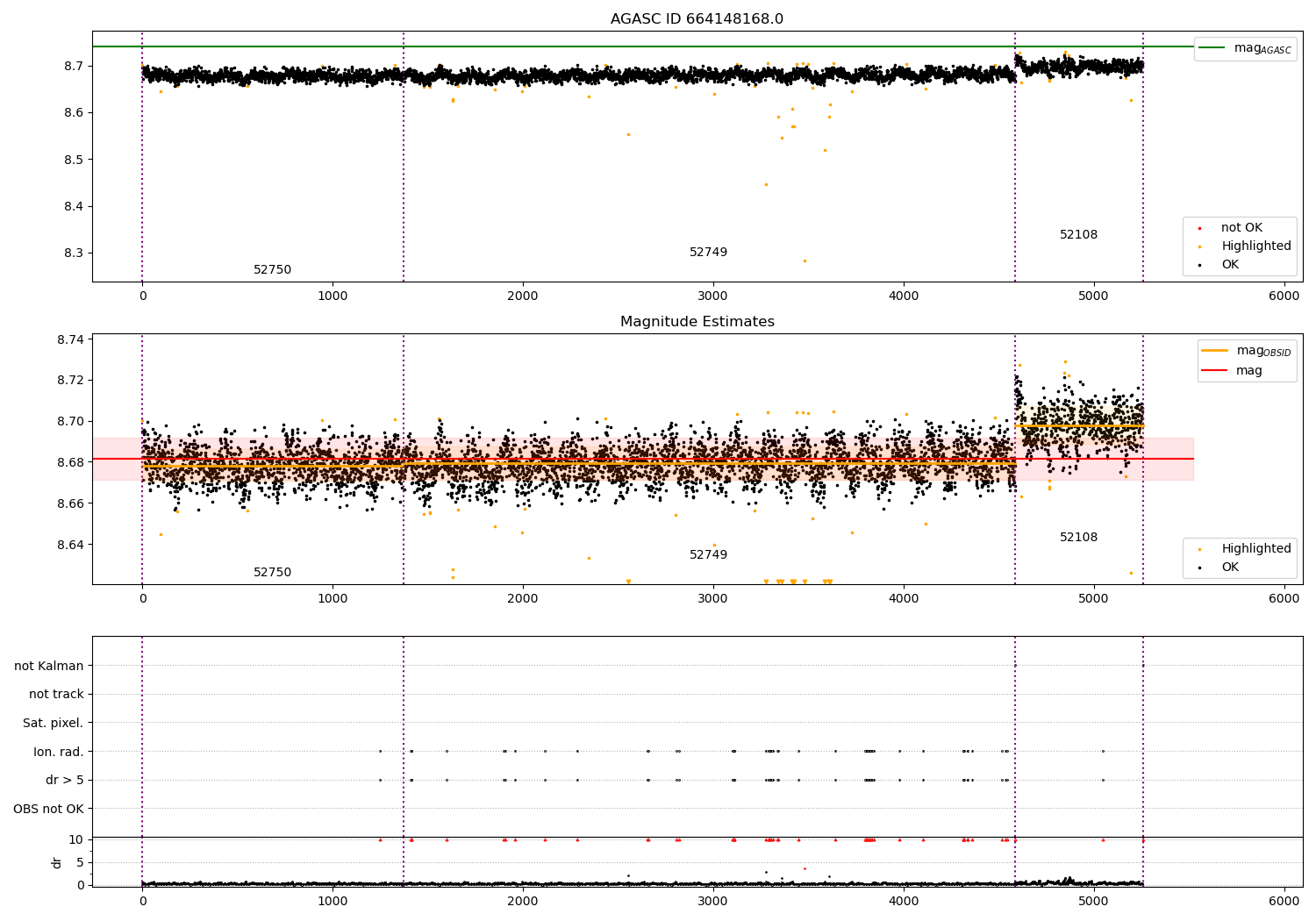
Task: Click tick label 10 on the dr axis
Action: pyautogui.click(x=76, y=839)
